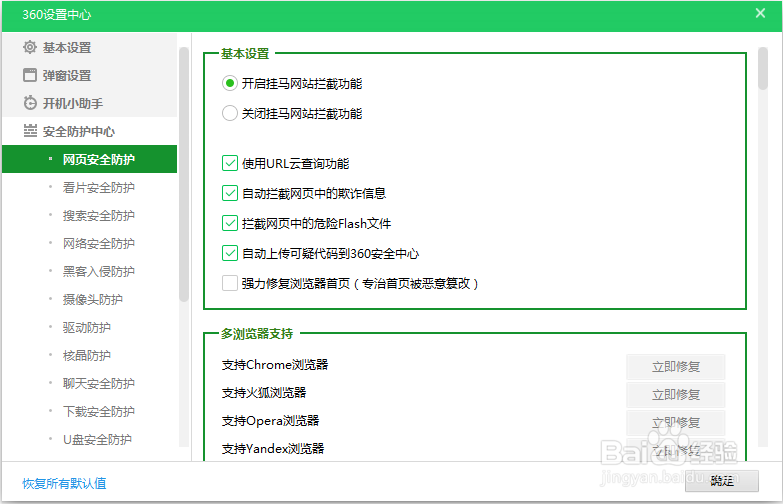Select 聊天安全防护 in sidebar
This screenshot has width=783, height=504.
pos(99,383)
